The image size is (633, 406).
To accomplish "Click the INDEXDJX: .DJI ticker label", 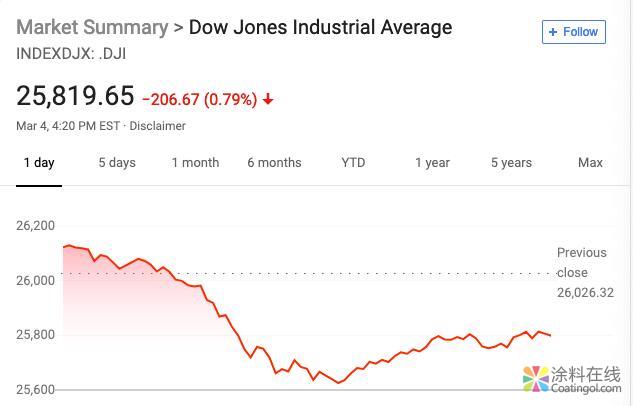I will (71, 53).
